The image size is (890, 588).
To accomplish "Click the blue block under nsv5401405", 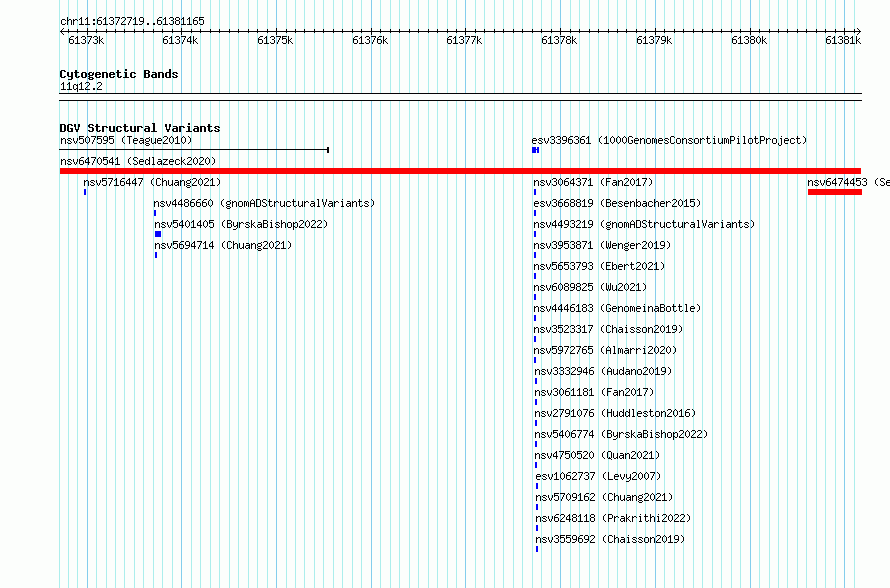I will [158, 234].
